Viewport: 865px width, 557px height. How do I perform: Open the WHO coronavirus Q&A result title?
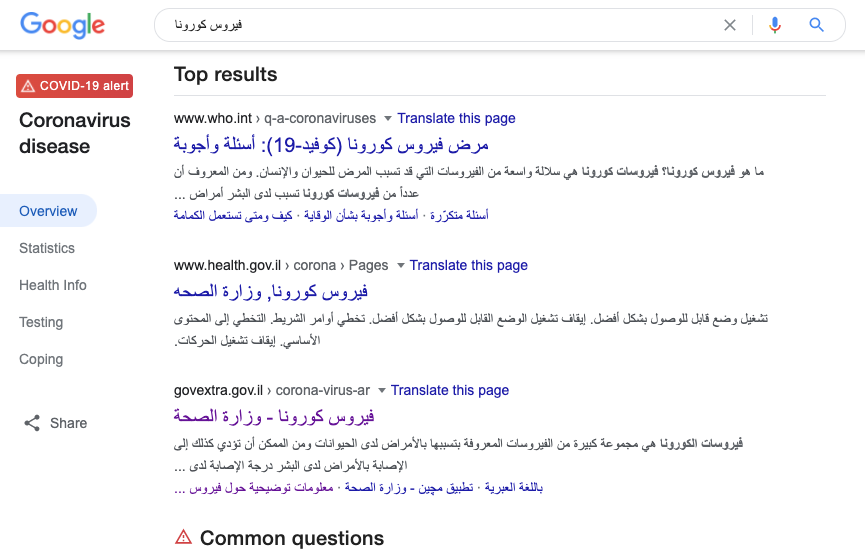click(x=331, y=145)
